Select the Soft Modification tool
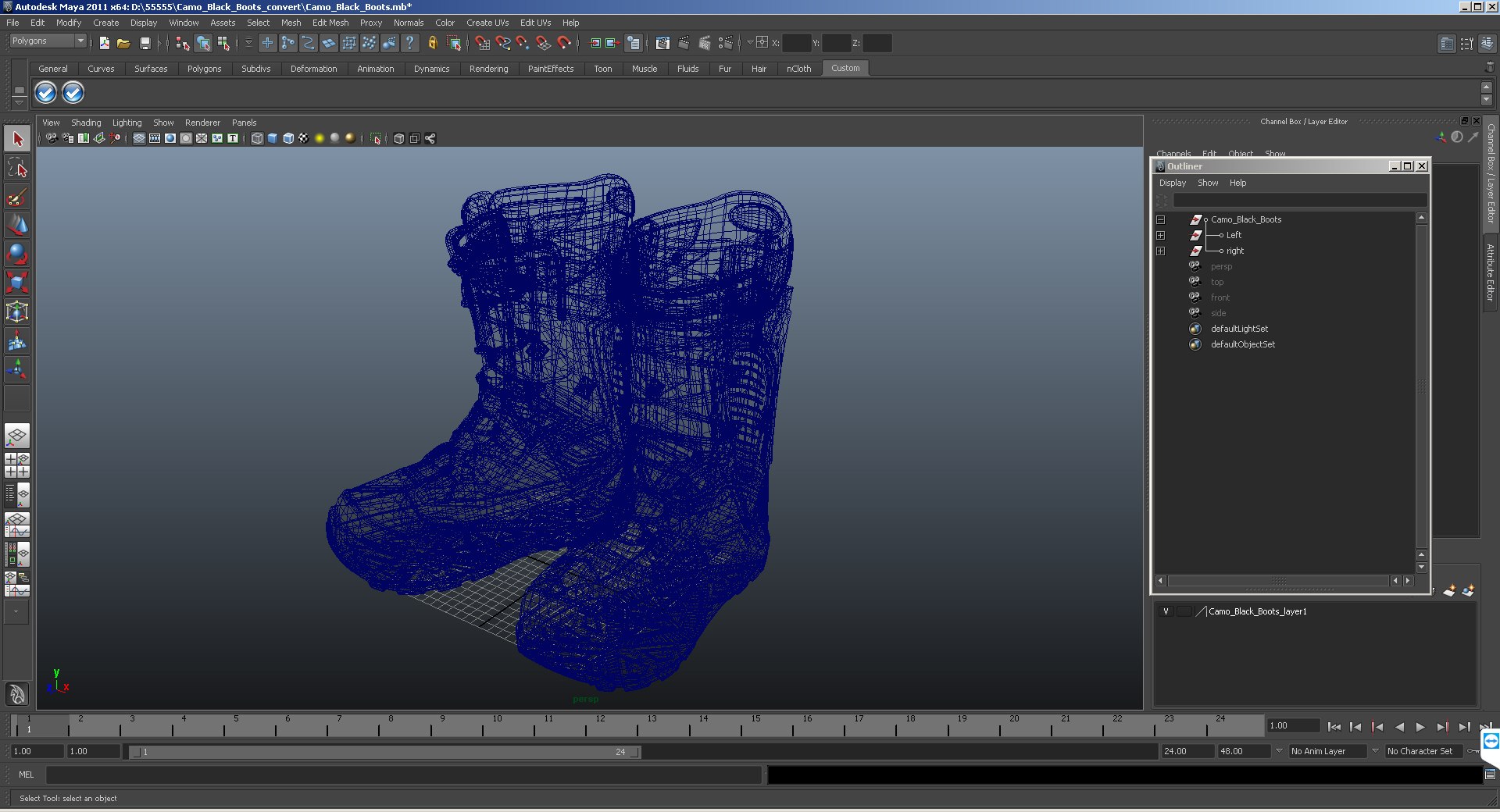 [x=17, y=340]
